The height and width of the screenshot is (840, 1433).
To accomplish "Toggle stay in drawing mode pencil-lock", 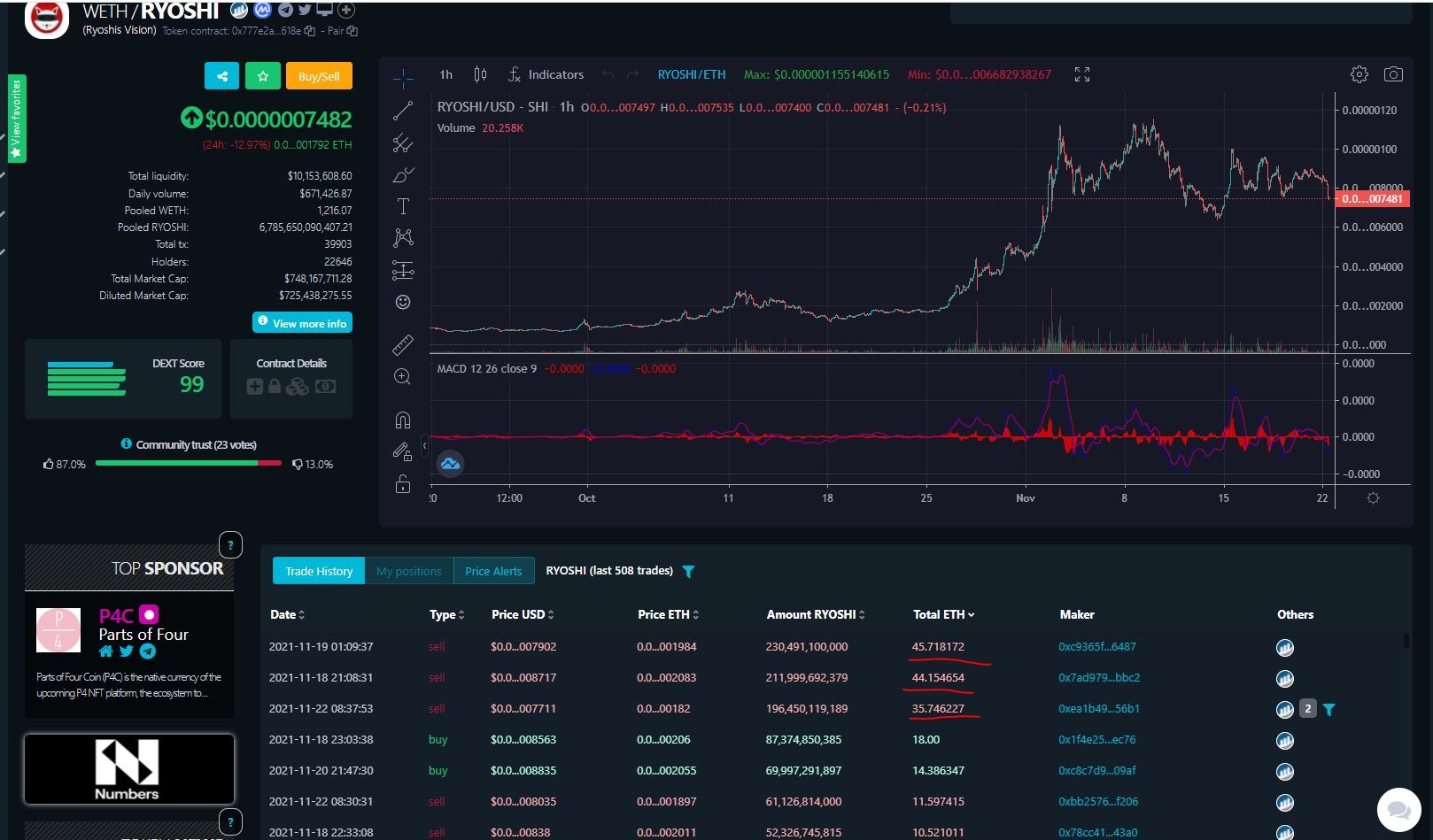I will click(403, 451).
